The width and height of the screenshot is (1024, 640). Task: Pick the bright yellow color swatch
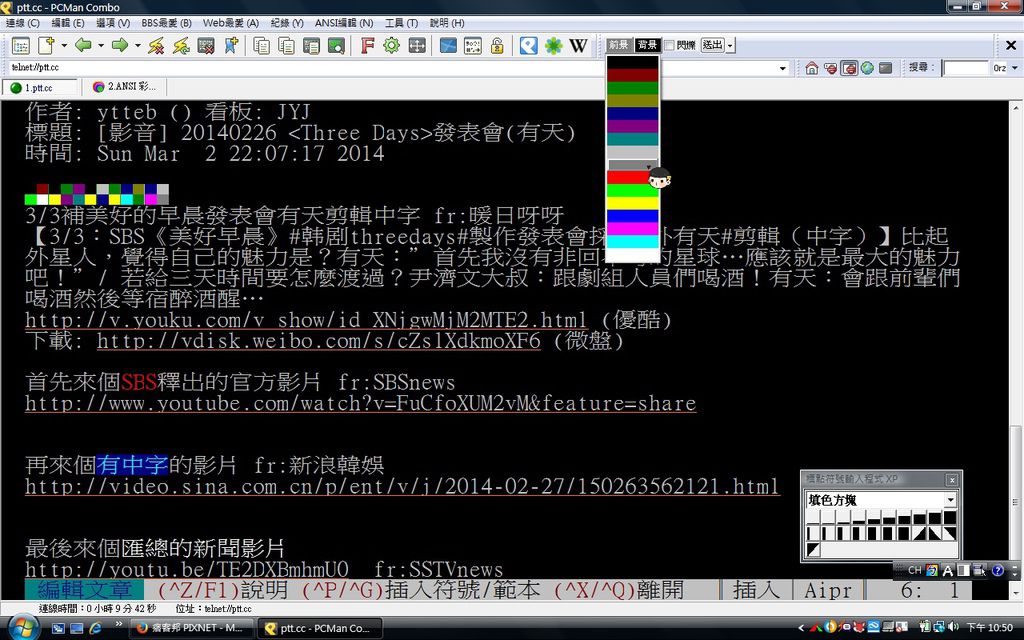(x=633, y=203)
